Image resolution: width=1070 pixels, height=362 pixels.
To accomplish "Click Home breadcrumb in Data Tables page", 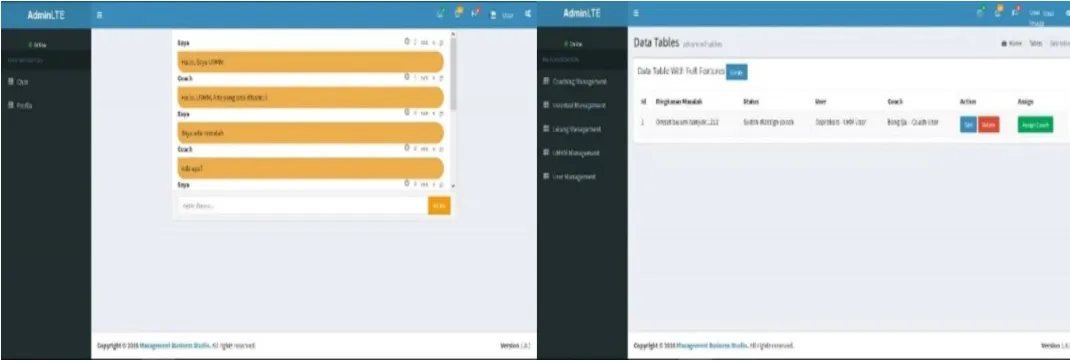I will (1012, 43).
